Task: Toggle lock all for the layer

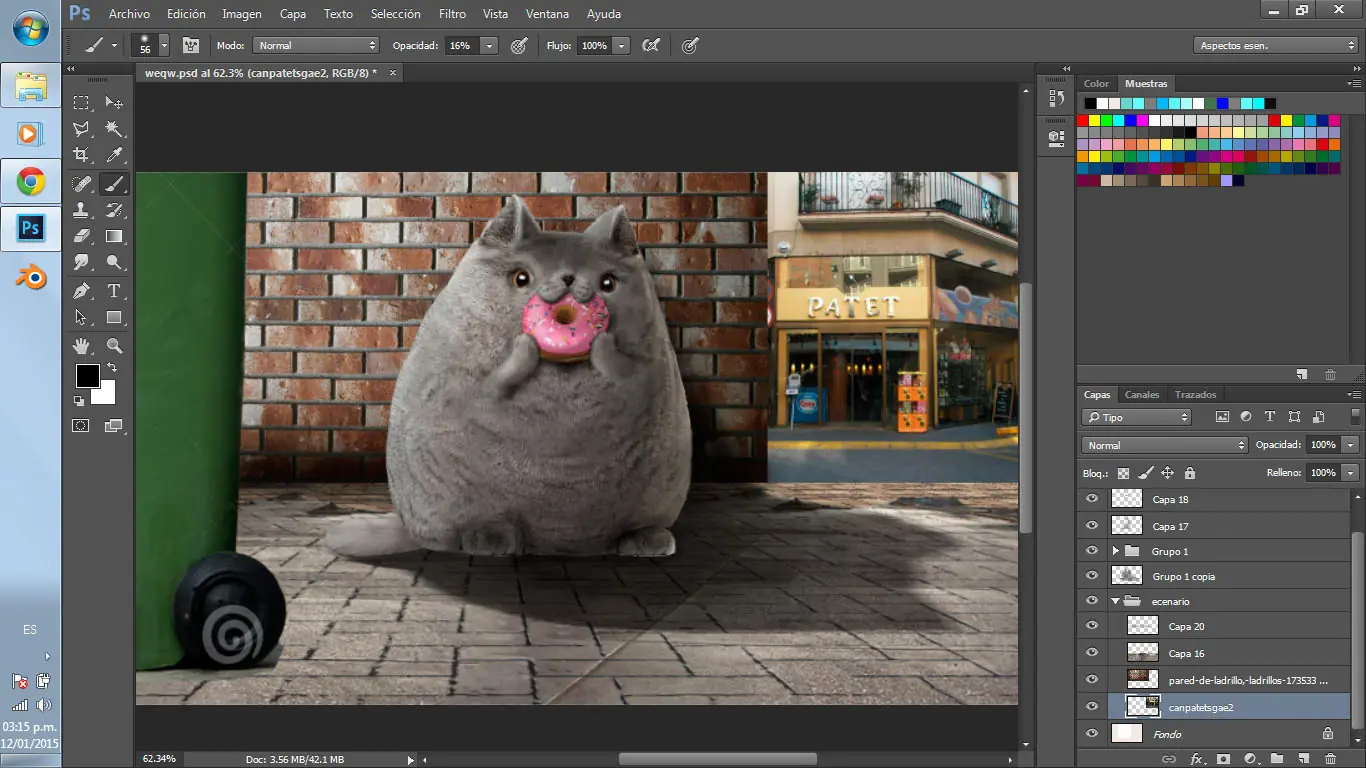Action: tap(1190, 473)
